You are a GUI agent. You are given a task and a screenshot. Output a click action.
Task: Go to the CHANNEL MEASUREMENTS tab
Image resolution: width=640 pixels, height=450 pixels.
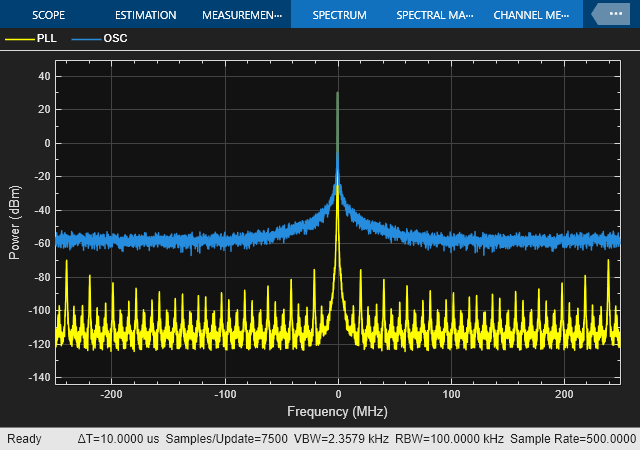coord(531,15)
